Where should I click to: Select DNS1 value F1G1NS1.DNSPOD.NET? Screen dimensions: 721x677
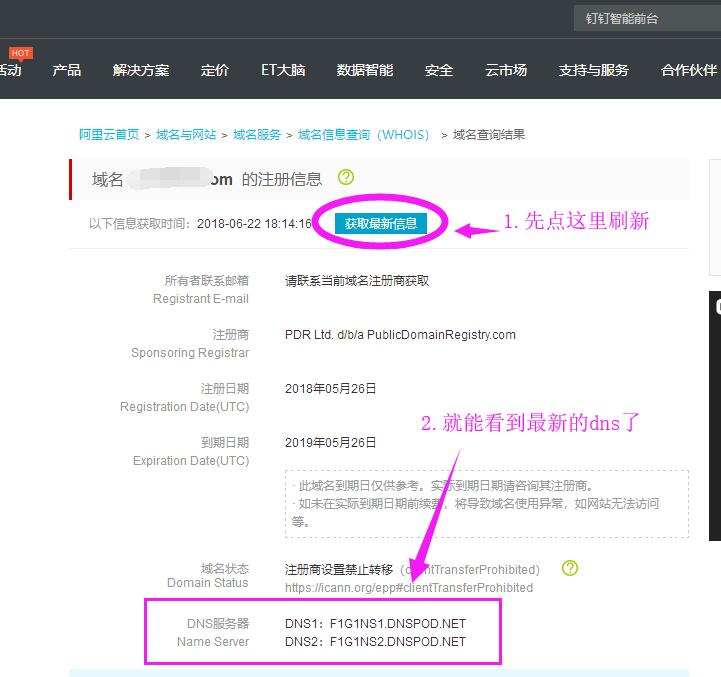point(398,624)
